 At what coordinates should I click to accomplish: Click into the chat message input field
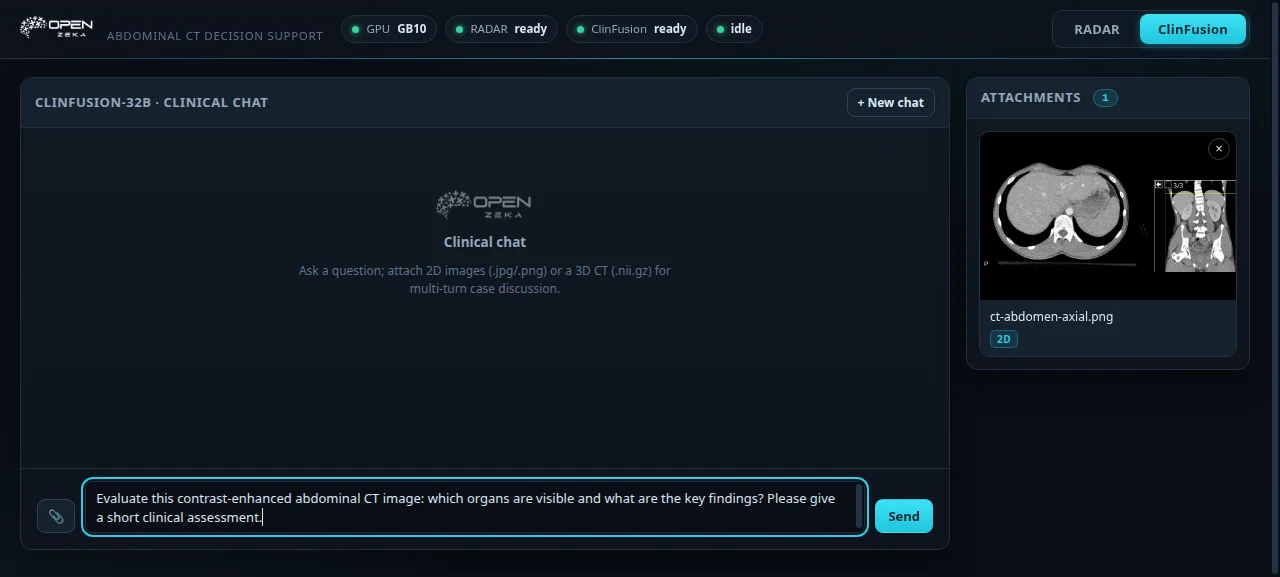[x=475, y=507]
